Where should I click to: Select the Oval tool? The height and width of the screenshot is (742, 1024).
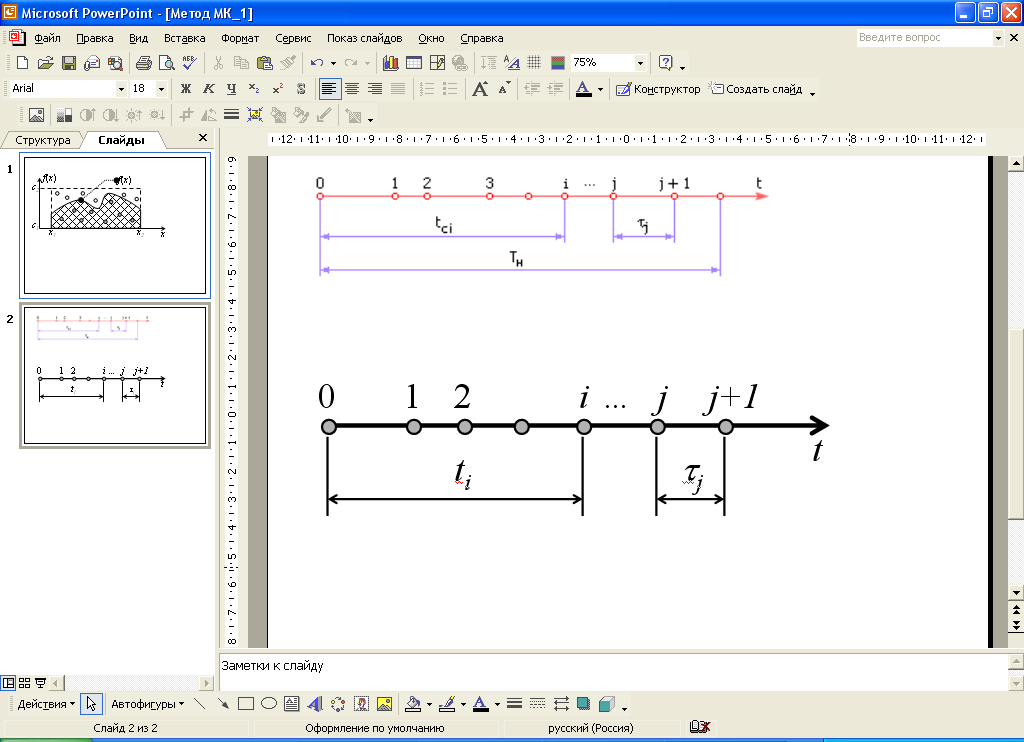coord(269,704)
